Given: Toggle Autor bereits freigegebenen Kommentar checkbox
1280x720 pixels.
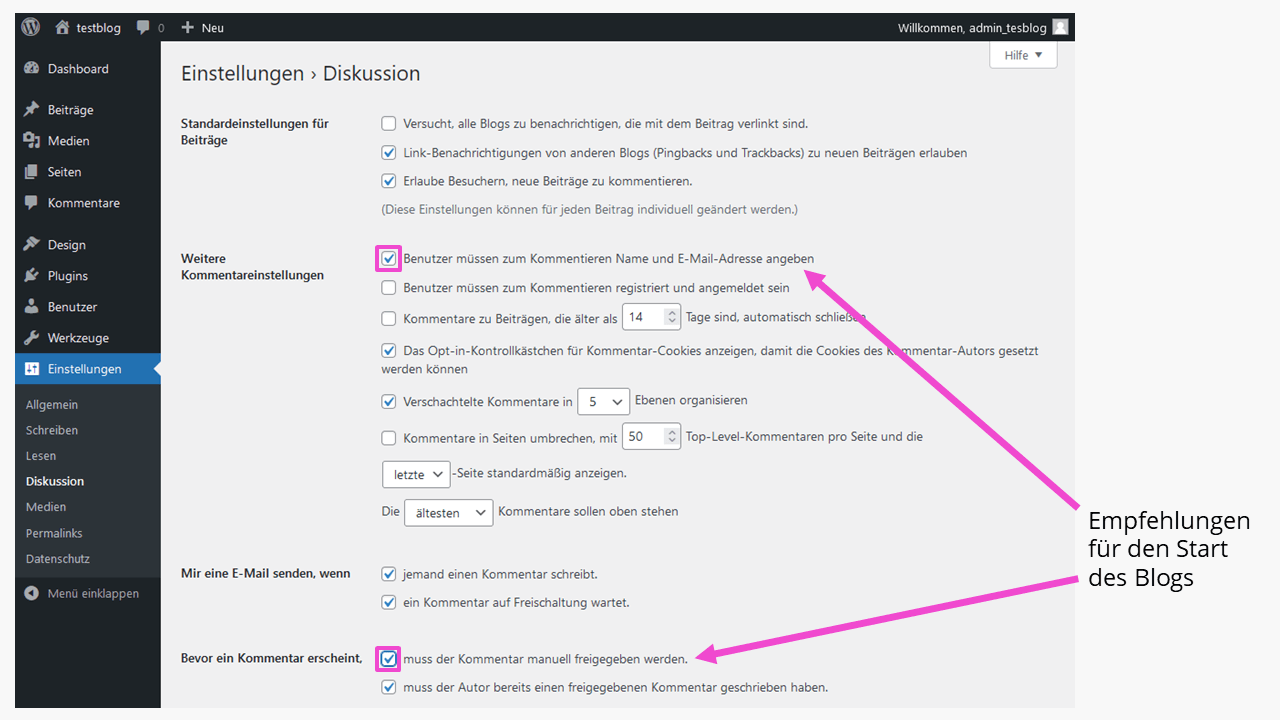Looking at the screenshot, I should 389,688.
